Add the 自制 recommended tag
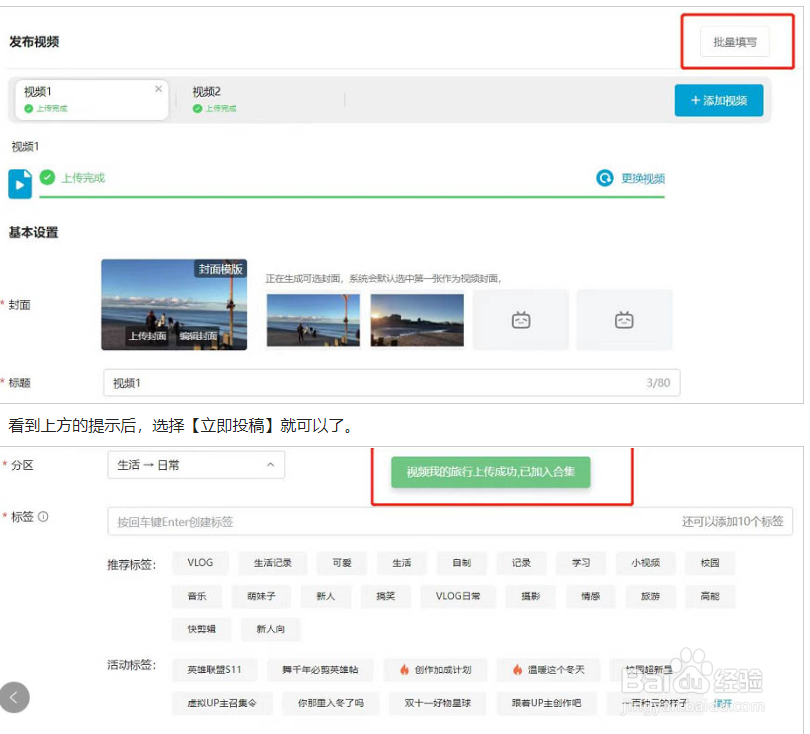 tap(461, 563)
